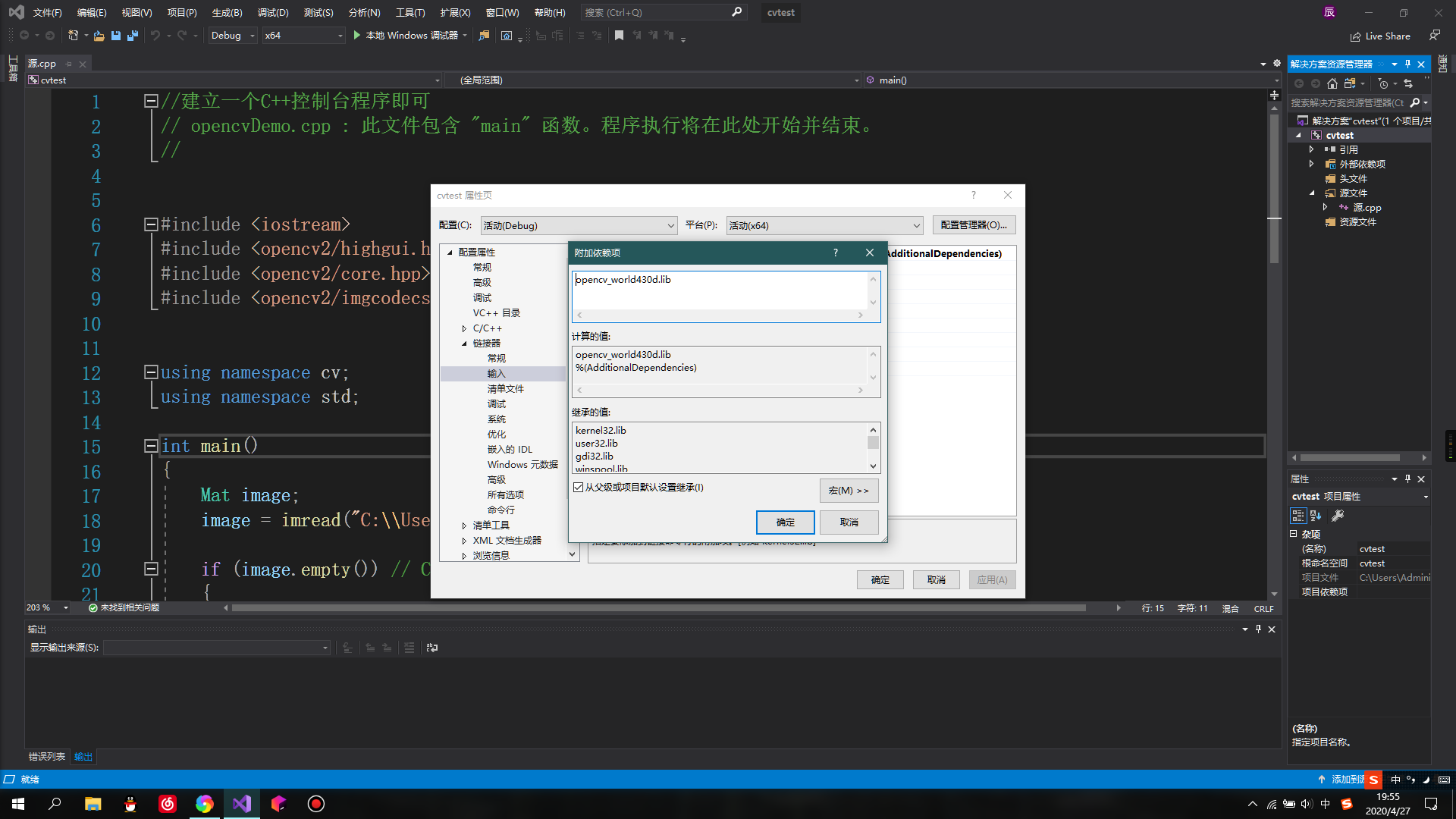Toggle inherit from parent defaults checkbox
This screenshot has height=819, width=1456.
coord(579,488)
